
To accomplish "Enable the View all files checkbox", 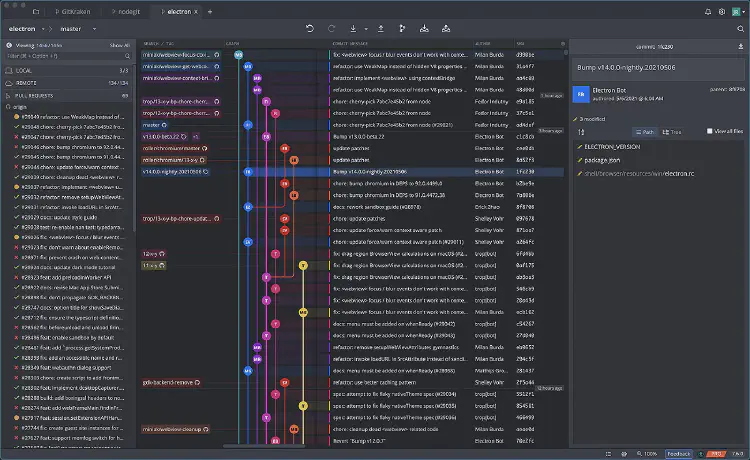I will pyautogui.click(x=709, y=131).
